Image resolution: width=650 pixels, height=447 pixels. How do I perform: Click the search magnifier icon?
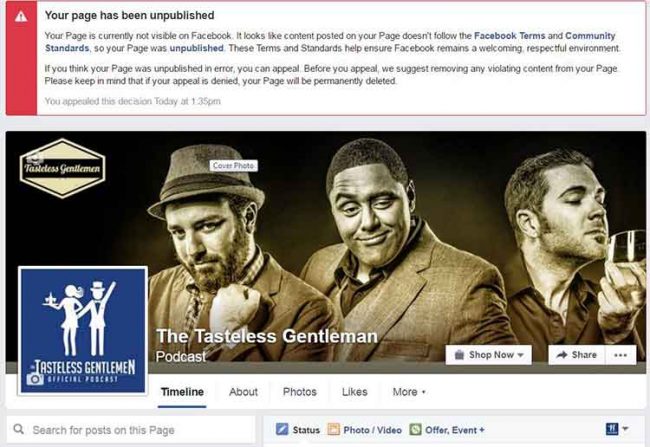tap(18, 429)
